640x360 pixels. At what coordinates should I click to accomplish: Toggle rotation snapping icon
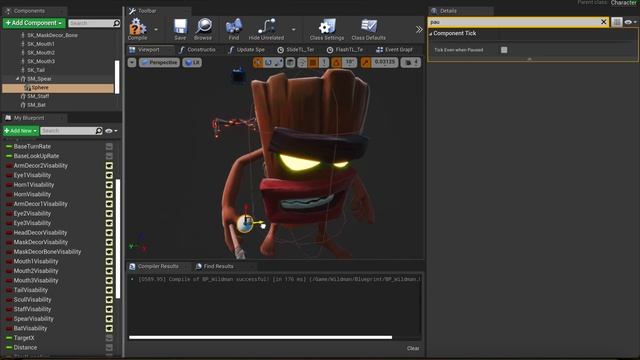pos(336,62)
